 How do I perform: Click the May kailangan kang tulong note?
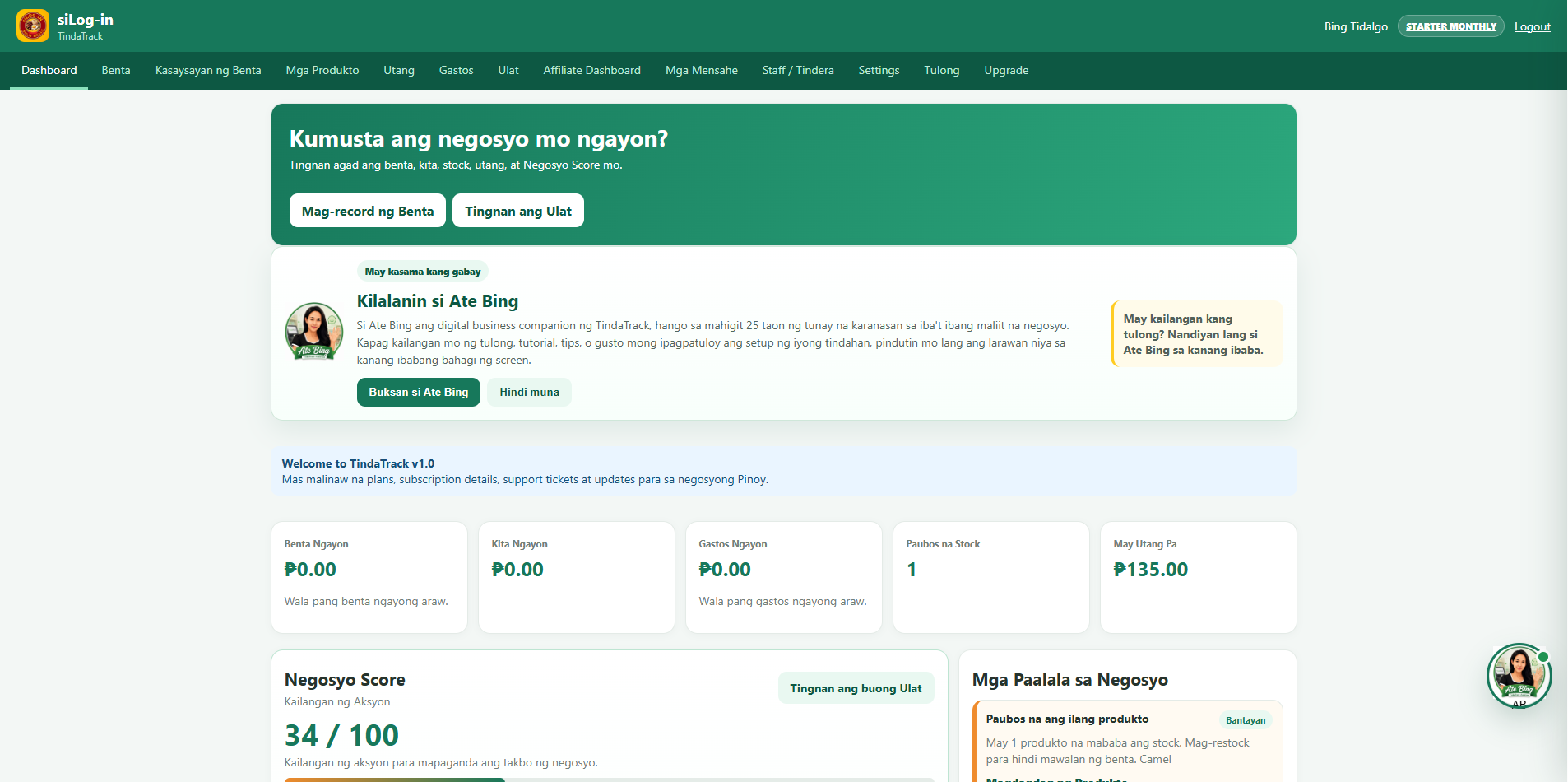(1197, 334)
